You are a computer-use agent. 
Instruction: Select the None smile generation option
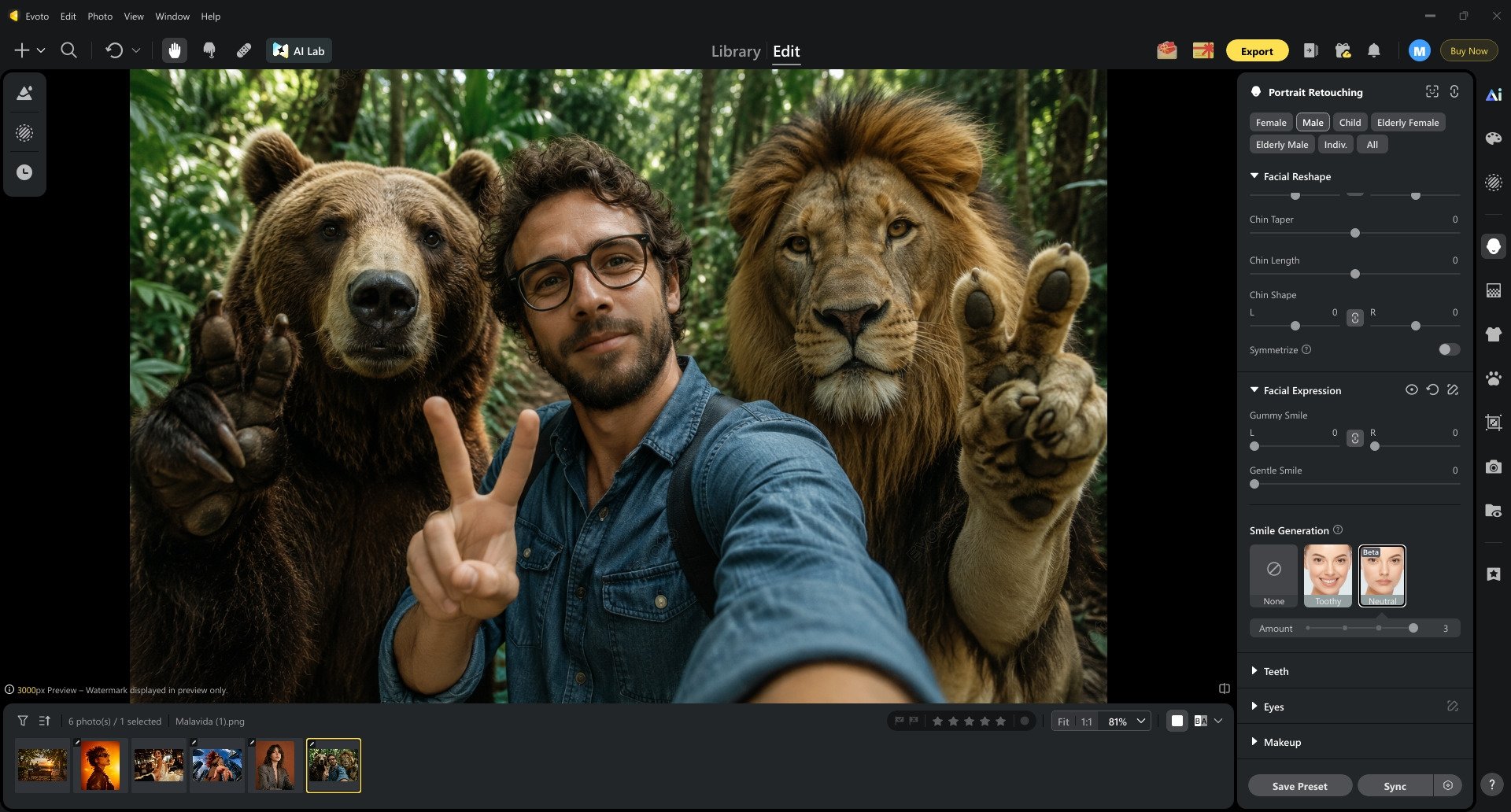click(x=1273, y=575)
